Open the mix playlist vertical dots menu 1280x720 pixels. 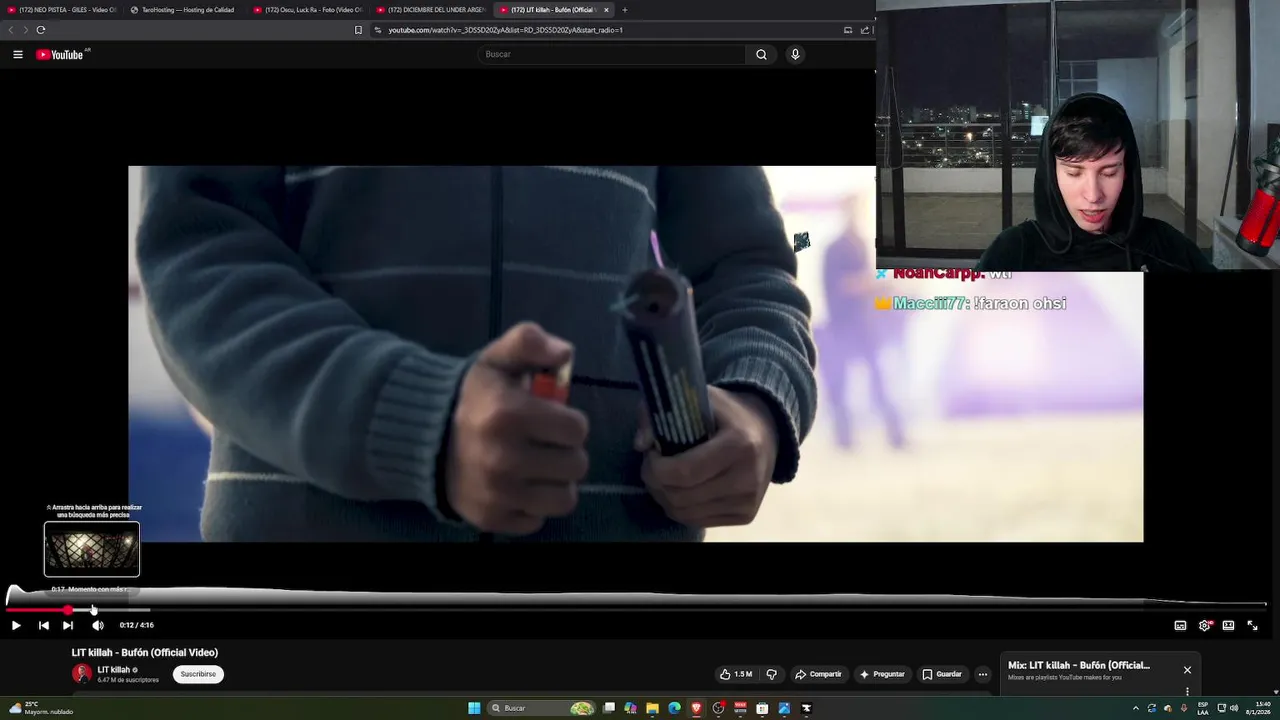click(x=1187, y=691)
